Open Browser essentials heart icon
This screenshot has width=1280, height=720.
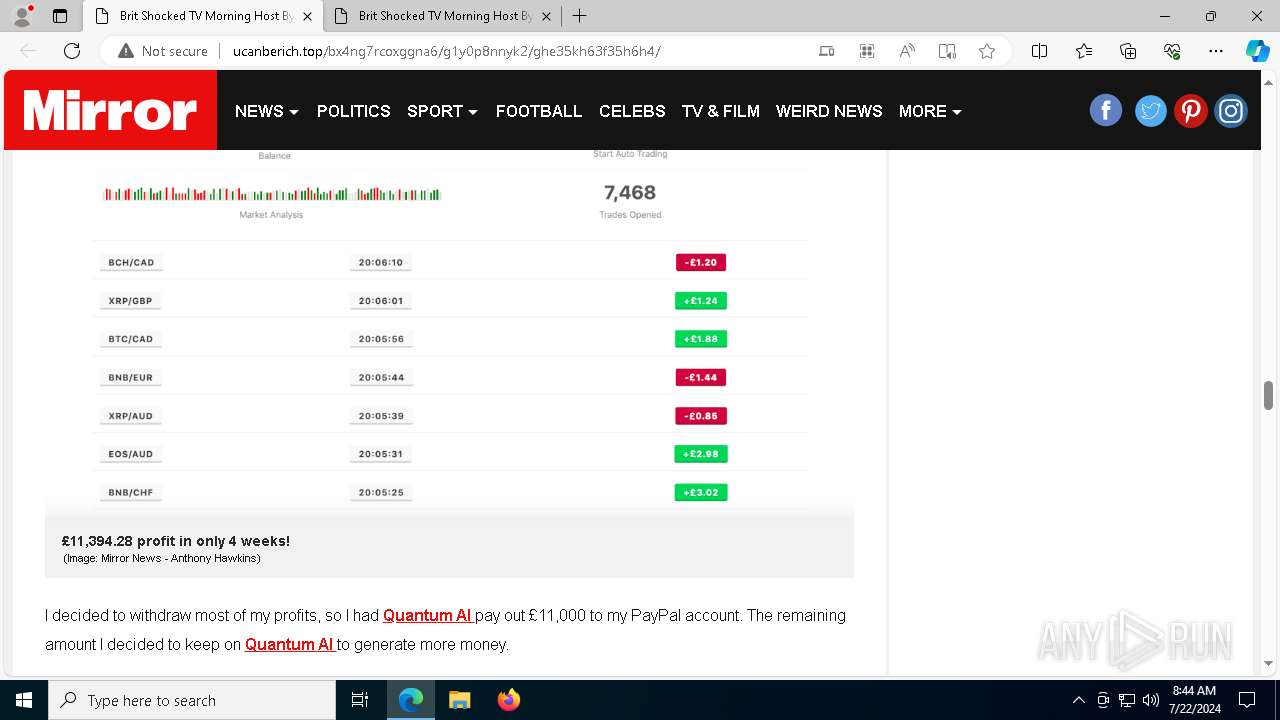coord(1172,51)
